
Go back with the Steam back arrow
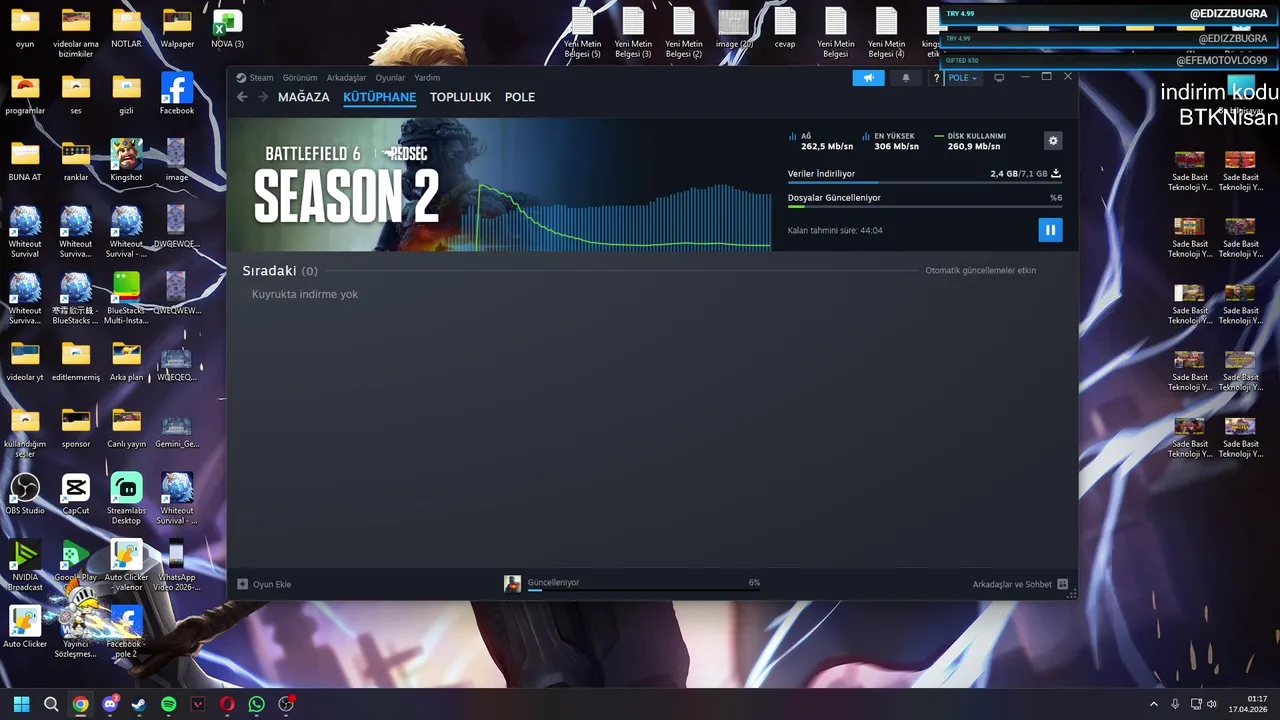click(242, 97)
